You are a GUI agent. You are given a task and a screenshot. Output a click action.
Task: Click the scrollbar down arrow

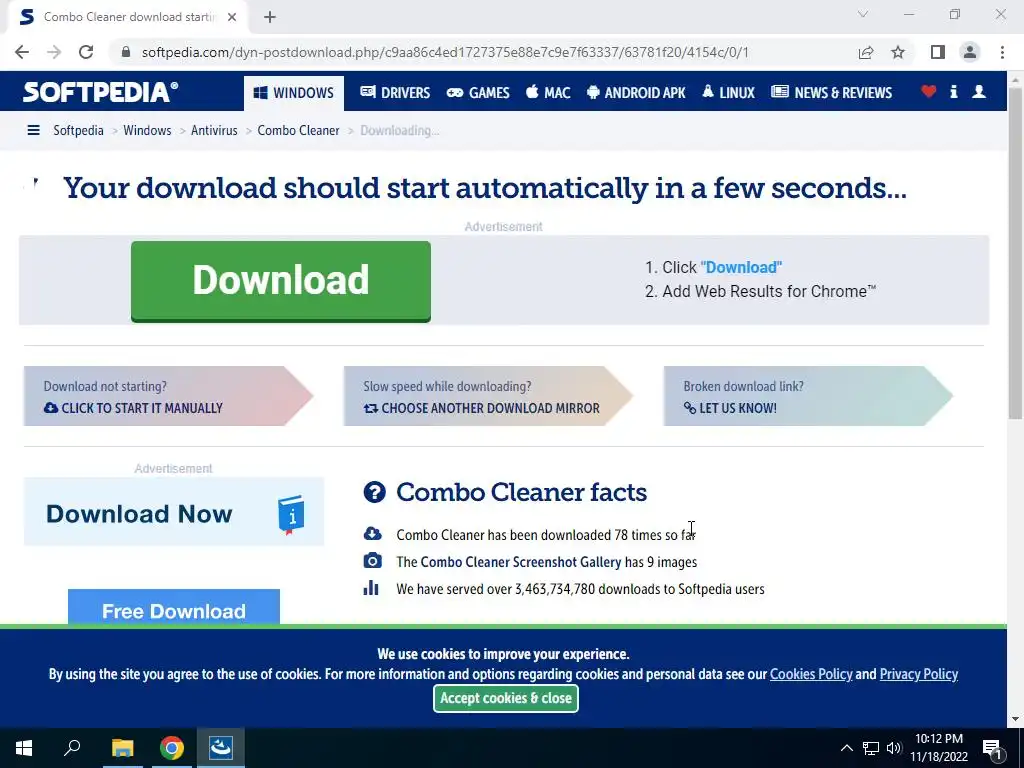(1015, 719)
